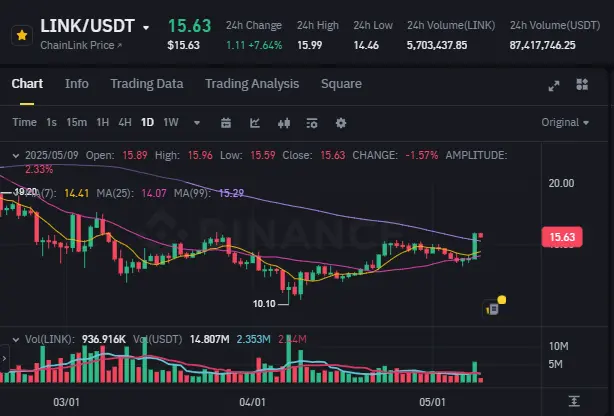Viewport: 614px width, 416px height.
Task: Toggle the favorite star for LINK/USDT
Action: [x=22, y=36]
